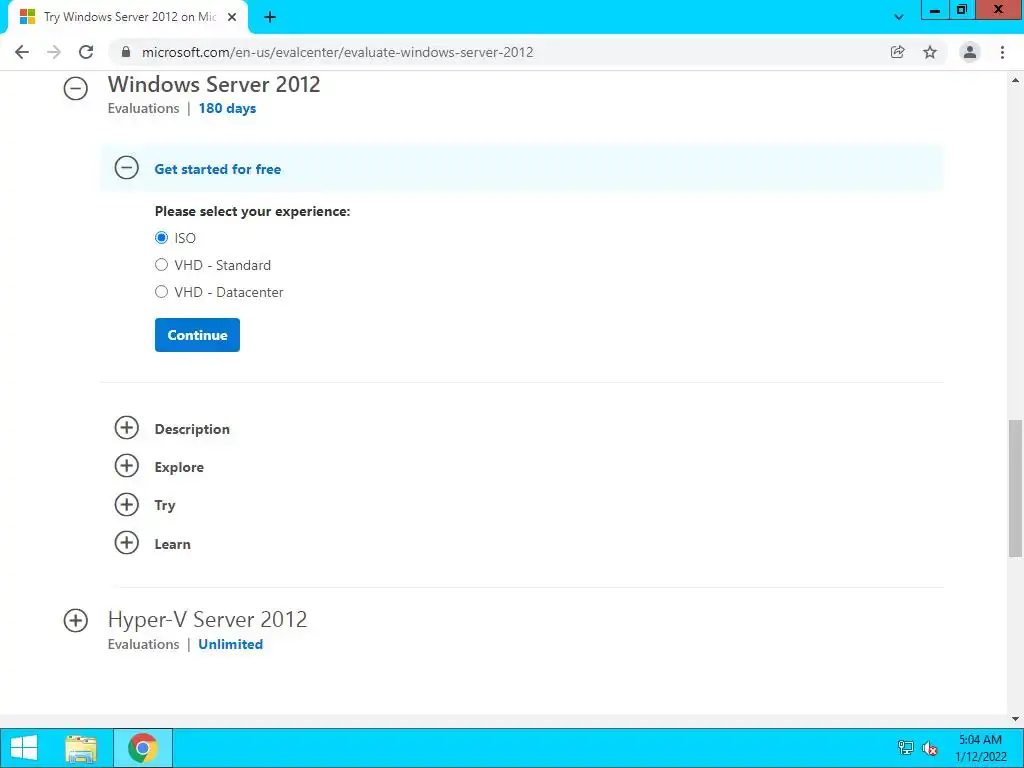The height and width of the screenshot is (768, 1024).
Task: Click the Continue button
Action: 197,335
